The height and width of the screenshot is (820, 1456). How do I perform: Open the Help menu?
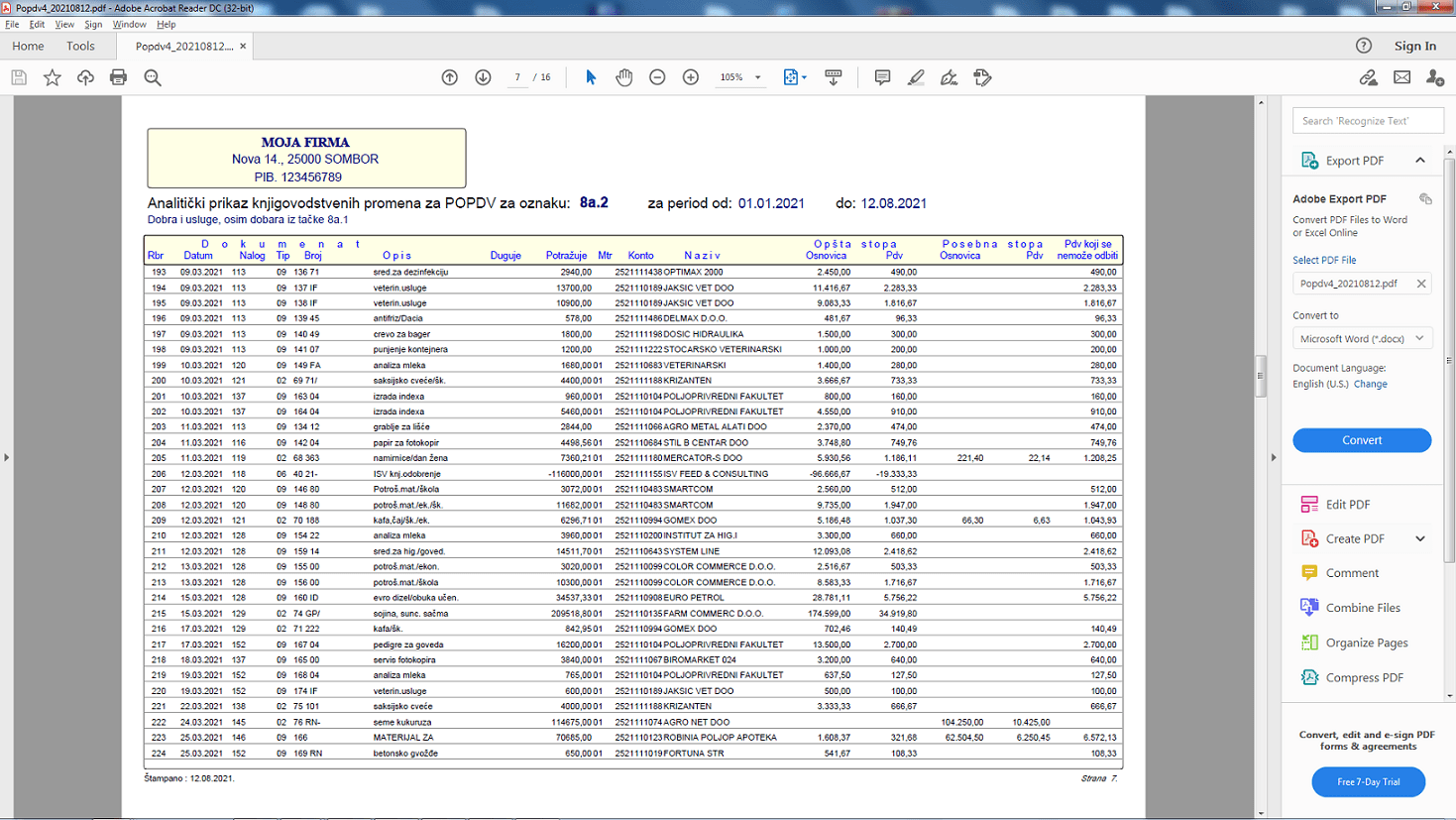click(x=166, y=25)
